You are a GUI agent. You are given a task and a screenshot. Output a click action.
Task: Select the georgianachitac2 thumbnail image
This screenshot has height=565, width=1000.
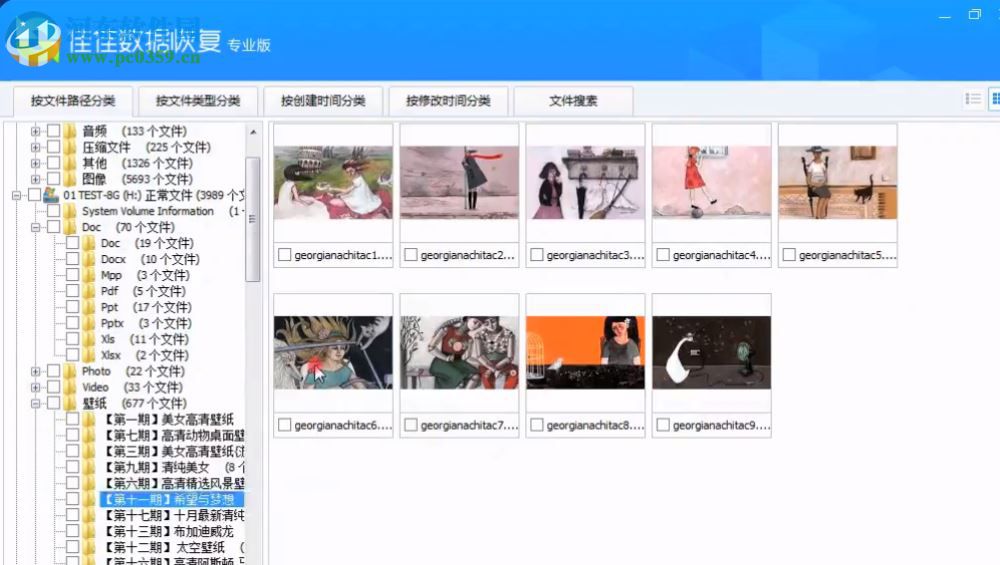pyautogui.click(x=459, y=182)
